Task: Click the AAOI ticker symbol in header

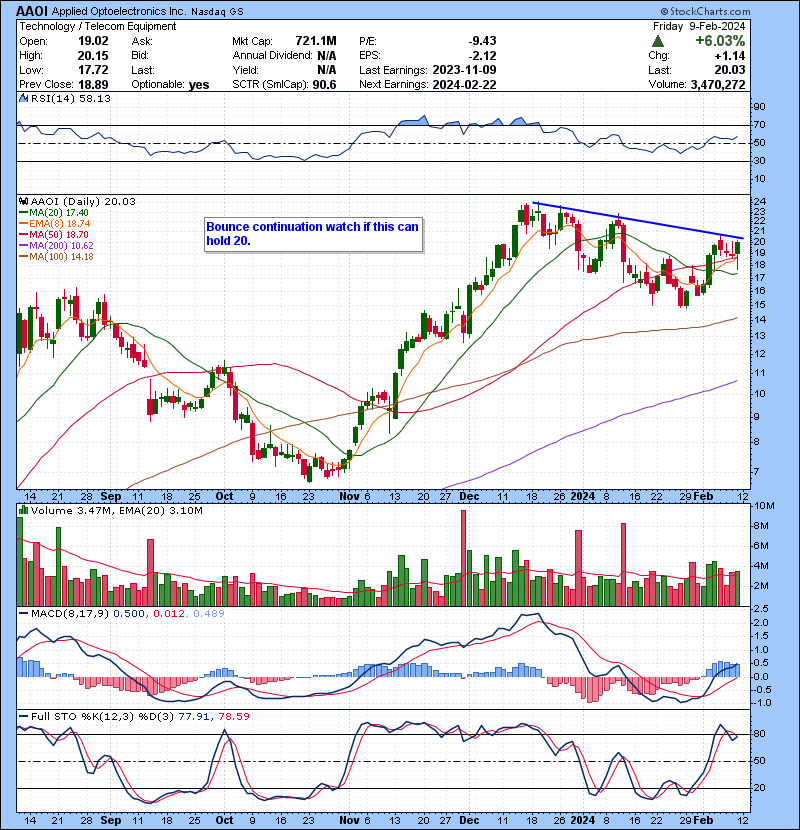Action: pyautogui.click(x=33, y=11)
